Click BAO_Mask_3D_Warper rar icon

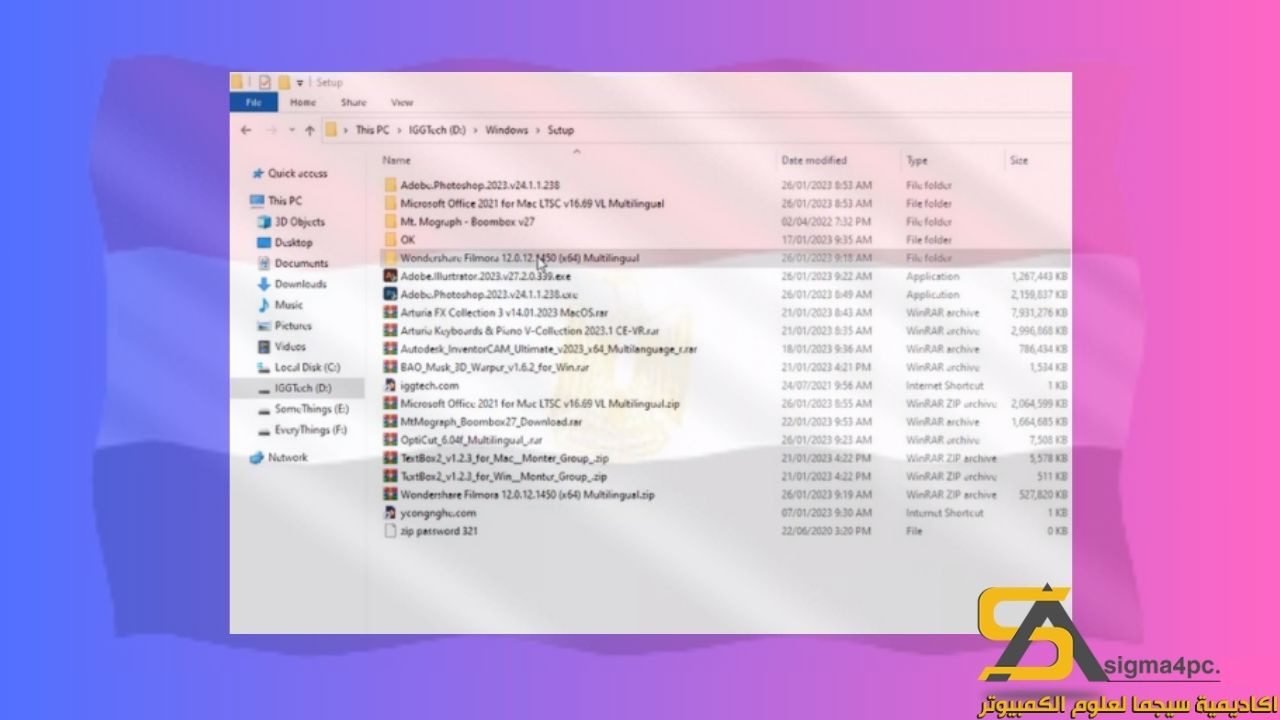pyautogui.click(x=390, y=367)
